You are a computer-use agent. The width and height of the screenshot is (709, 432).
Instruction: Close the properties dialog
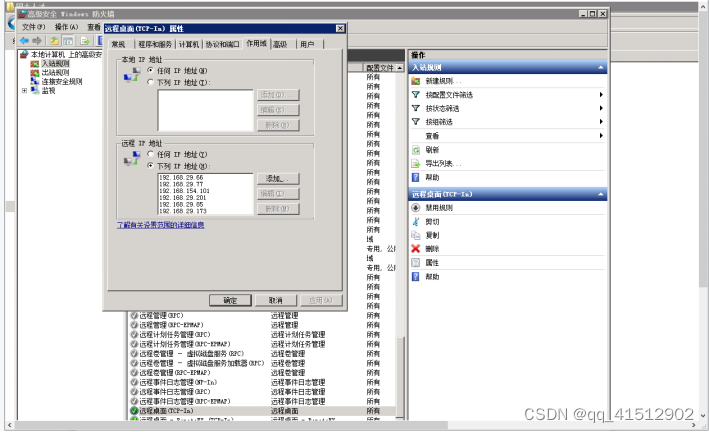pos(340,28)
